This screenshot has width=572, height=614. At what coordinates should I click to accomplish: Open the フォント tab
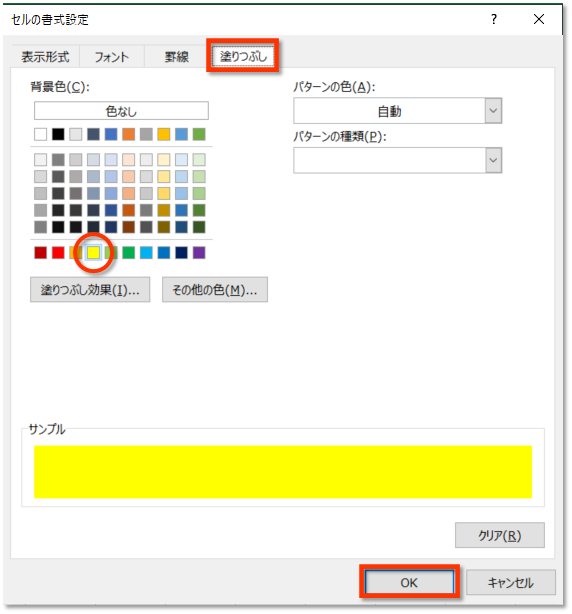(x=112, y=57)
